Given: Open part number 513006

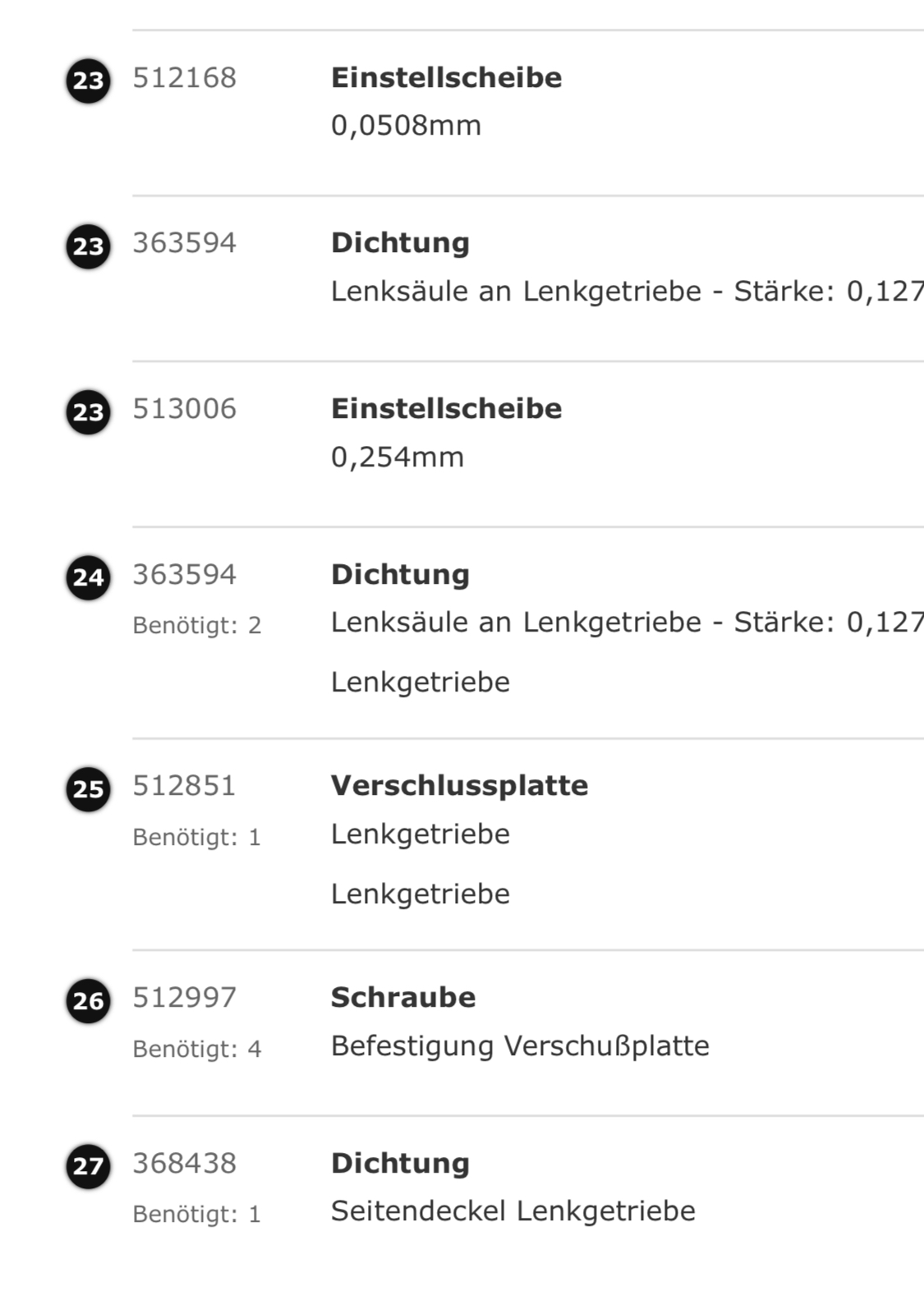Looking at the screenshot, I should [185, 409].
